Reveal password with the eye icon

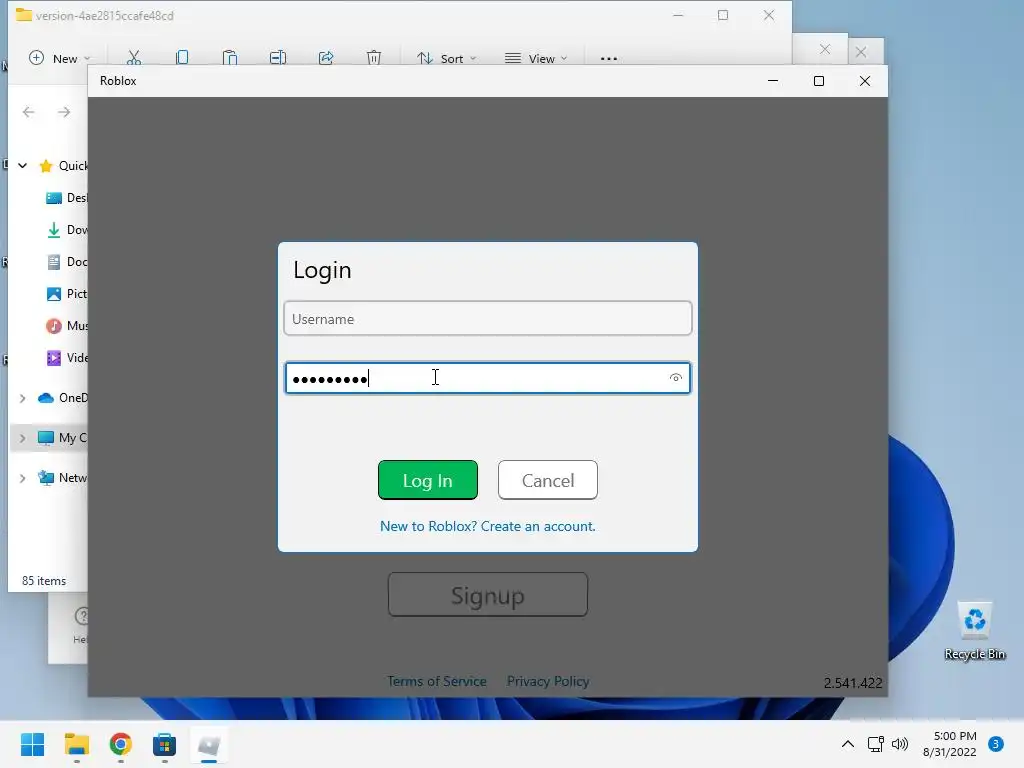(676, 377)
